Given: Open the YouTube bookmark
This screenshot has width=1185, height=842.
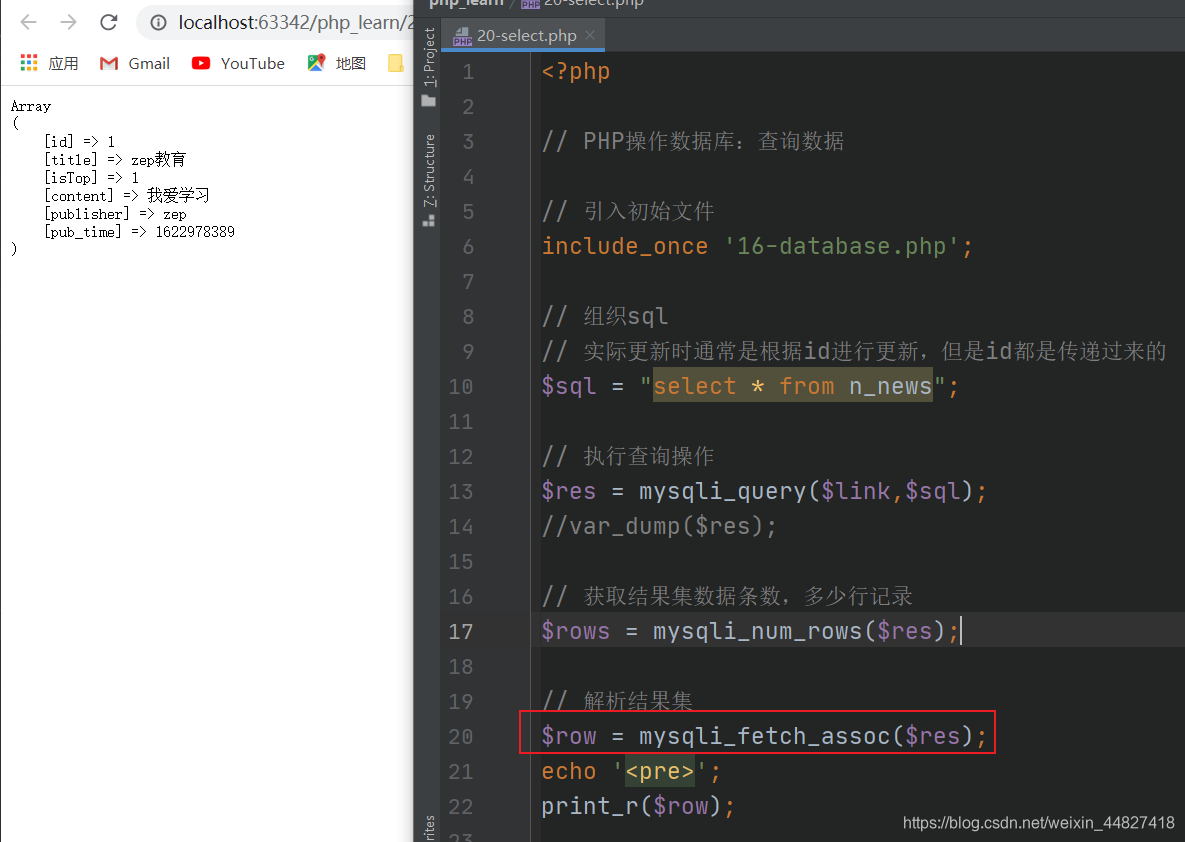Looking at the screenshot, I should tap(238, 63).
